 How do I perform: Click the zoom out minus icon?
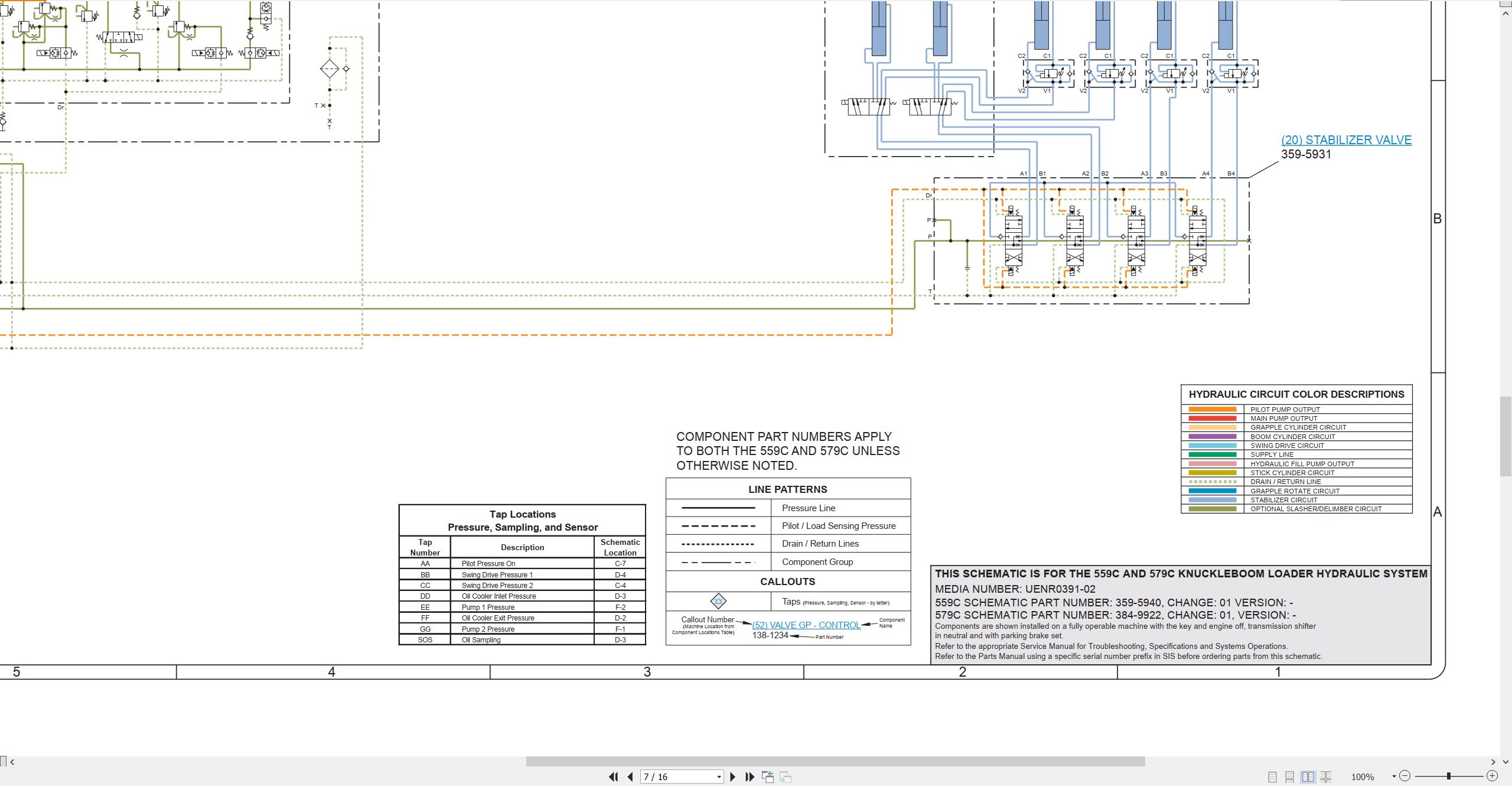tap(1405, 775)
